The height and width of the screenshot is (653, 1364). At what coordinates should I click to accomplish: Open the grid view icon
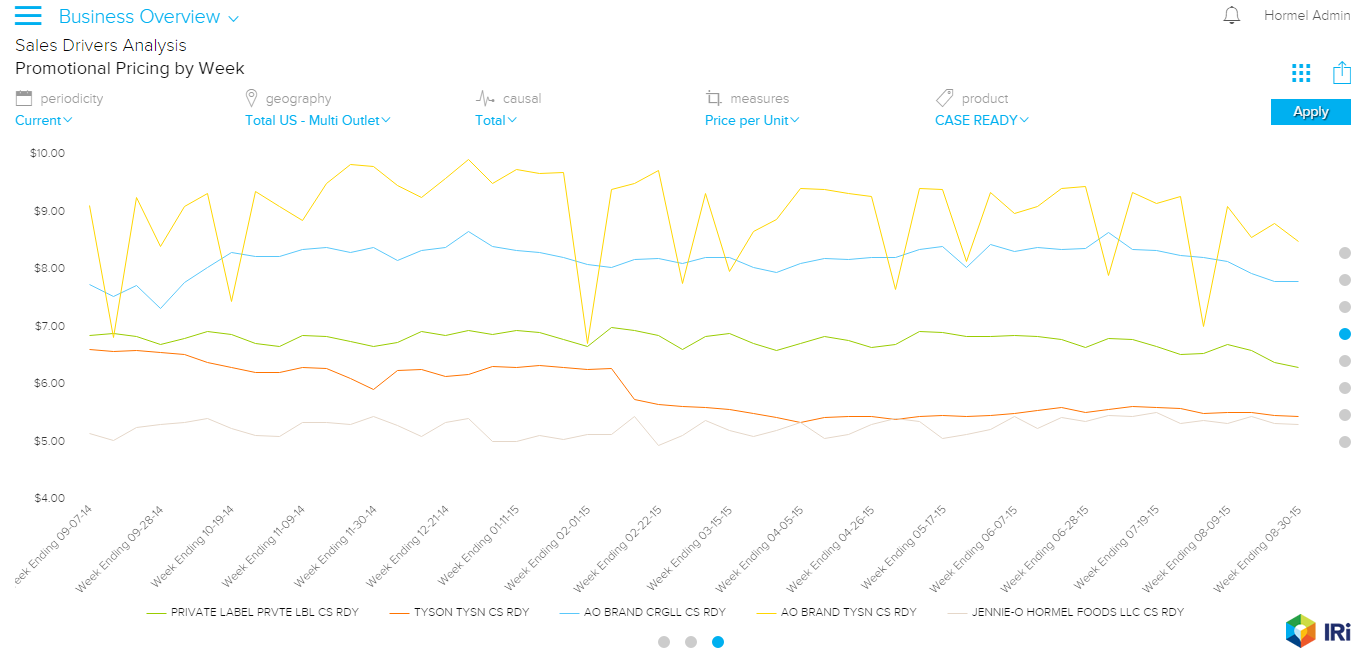pos(1301,73)
